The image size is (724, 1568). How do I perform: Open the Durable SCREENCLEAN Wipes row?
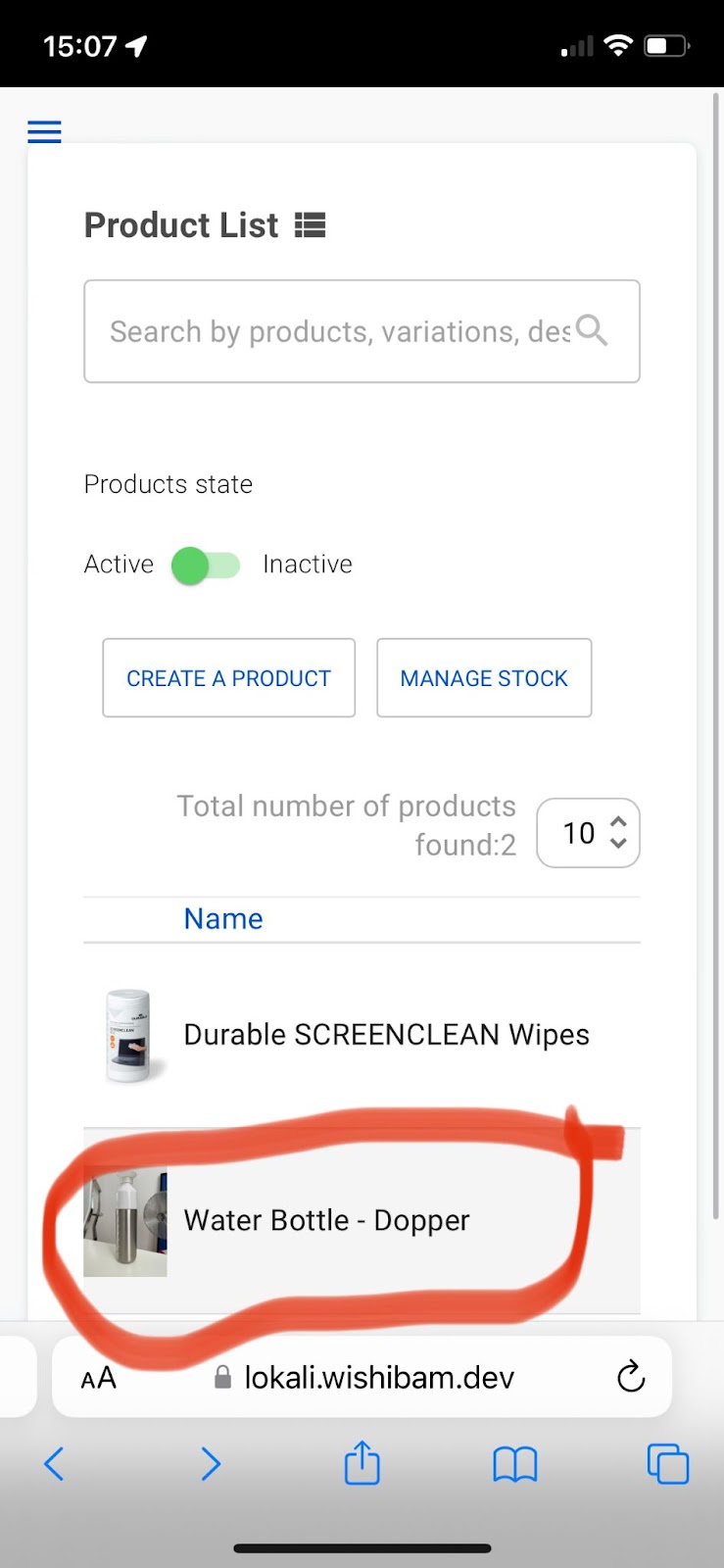(x=386, y=1035)
